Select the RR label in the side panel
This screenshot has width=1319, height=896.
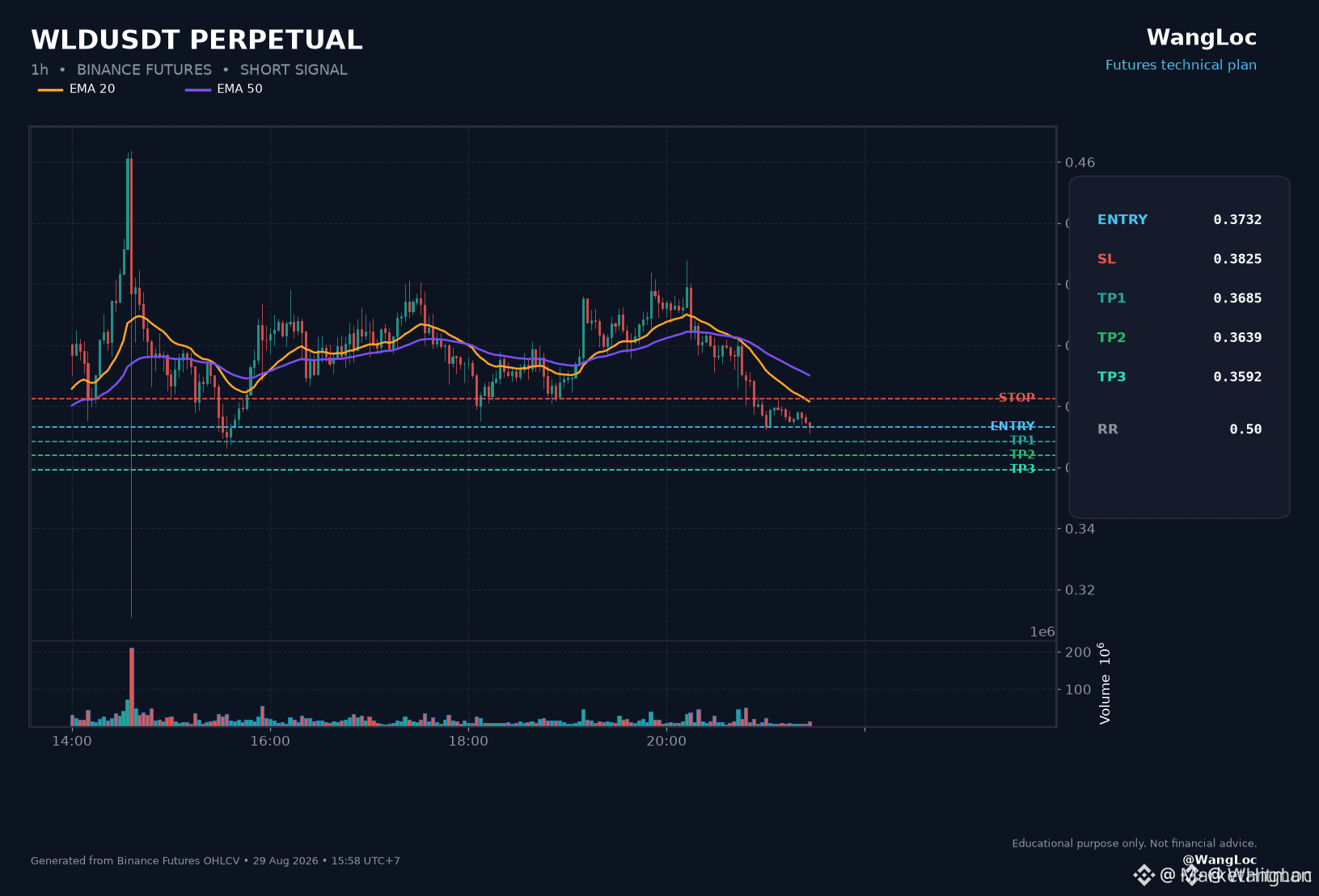tap(1108, 429)
